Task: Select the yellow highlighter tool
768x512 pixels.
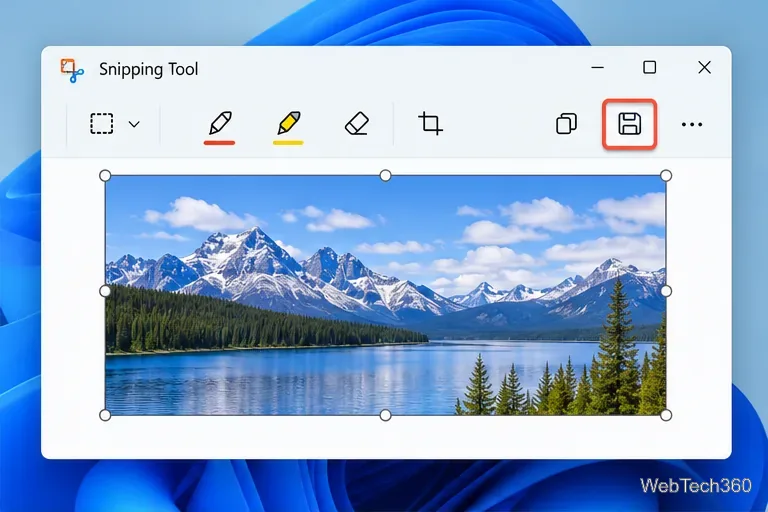Action: coord(288,127)
